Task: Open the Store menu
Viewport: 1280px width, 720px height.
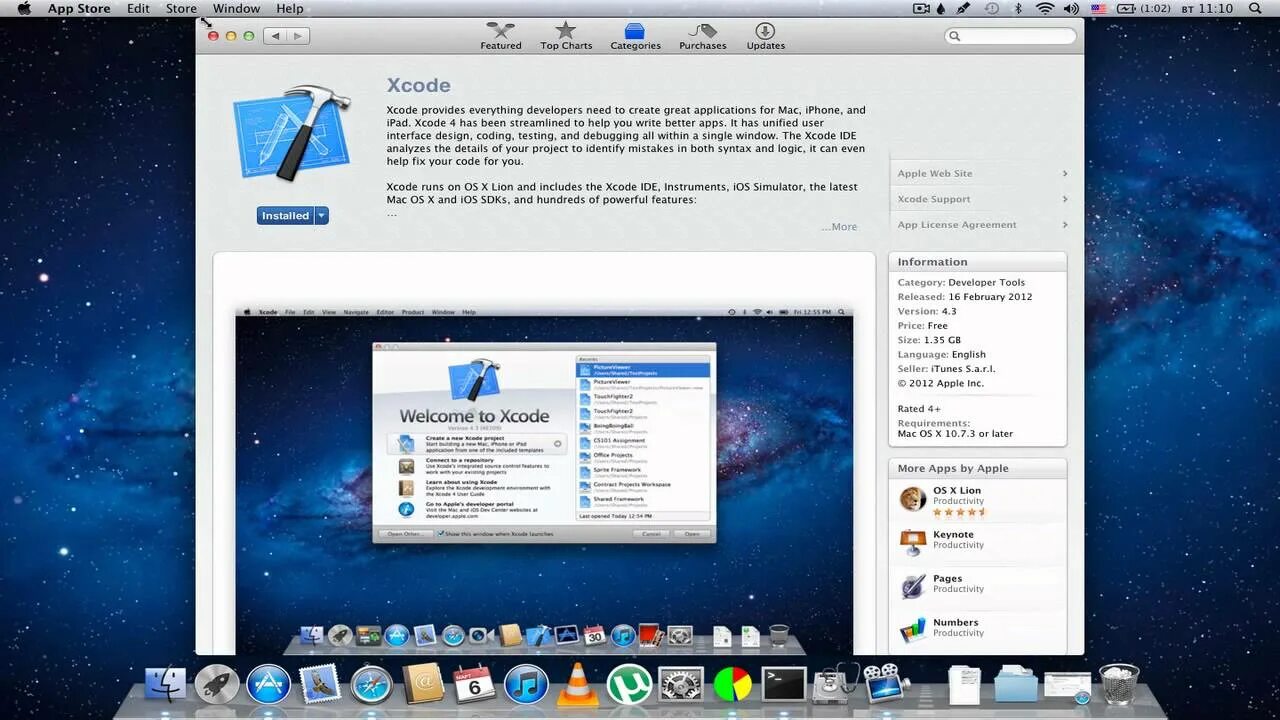Action: (181, 8)
